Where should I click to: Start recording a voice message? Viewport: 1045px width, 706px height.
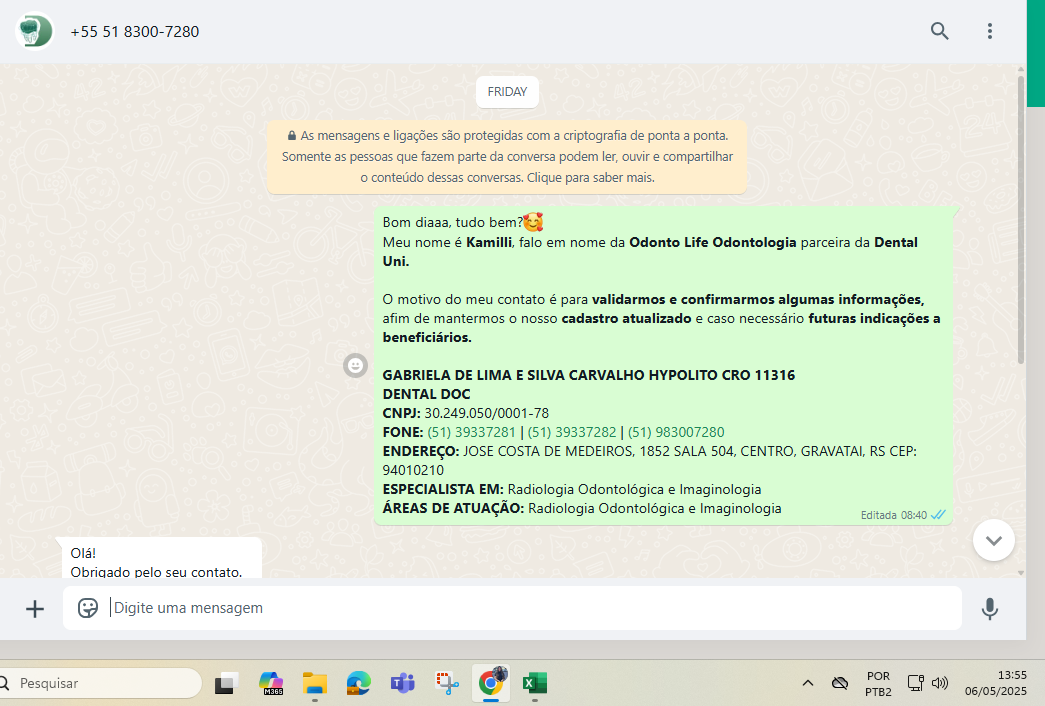coord(990,608)
